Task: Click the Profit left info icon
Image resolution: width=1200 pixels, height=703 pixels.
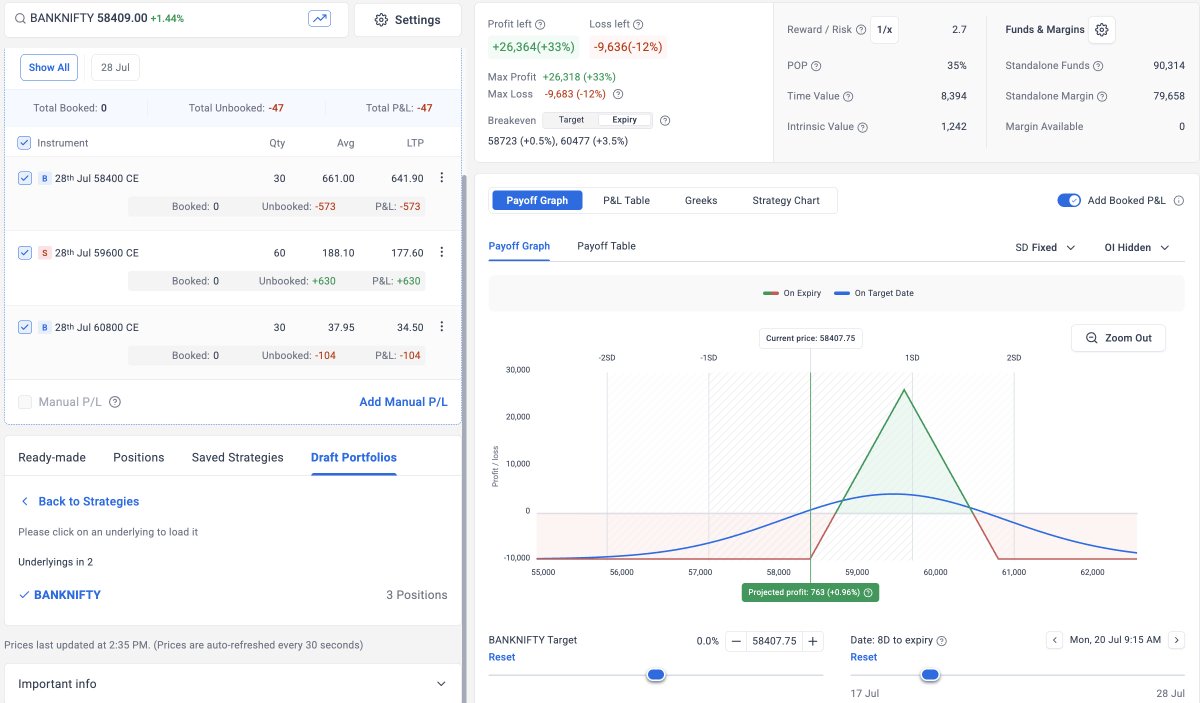Action: pos(541,24)
